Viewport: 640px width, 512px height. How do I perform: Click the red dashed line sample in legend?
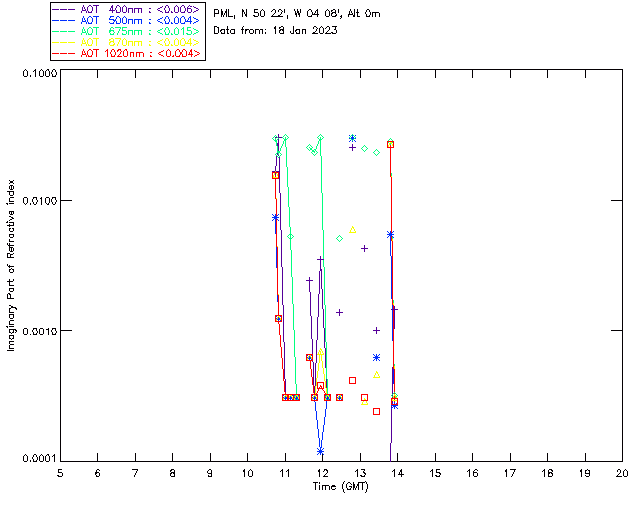64,53
